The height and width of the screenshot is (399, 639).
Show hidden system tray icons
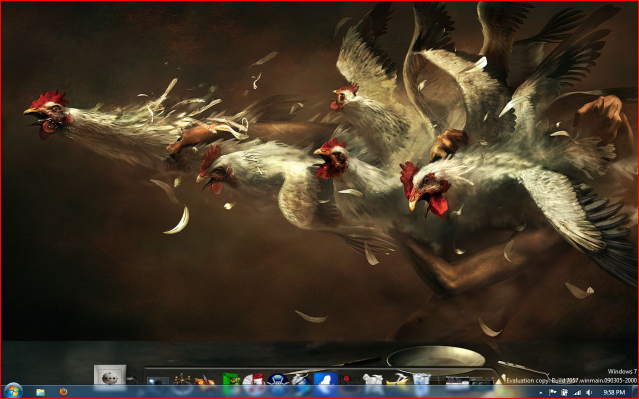[x=541, y=392]
